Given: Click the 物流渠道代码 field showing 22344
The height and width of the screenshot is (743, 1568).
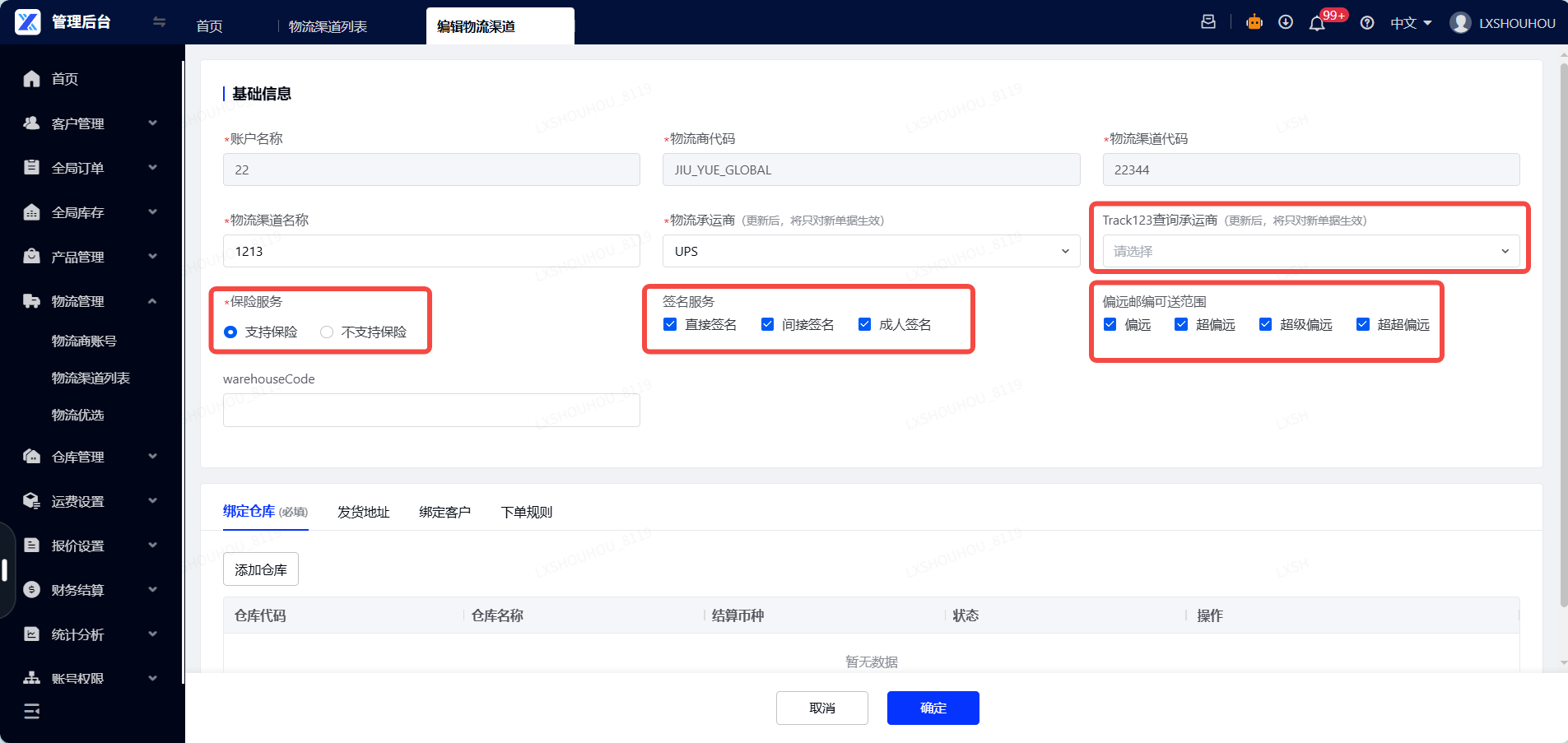Looking at the screenshot, I should 1310,170.
